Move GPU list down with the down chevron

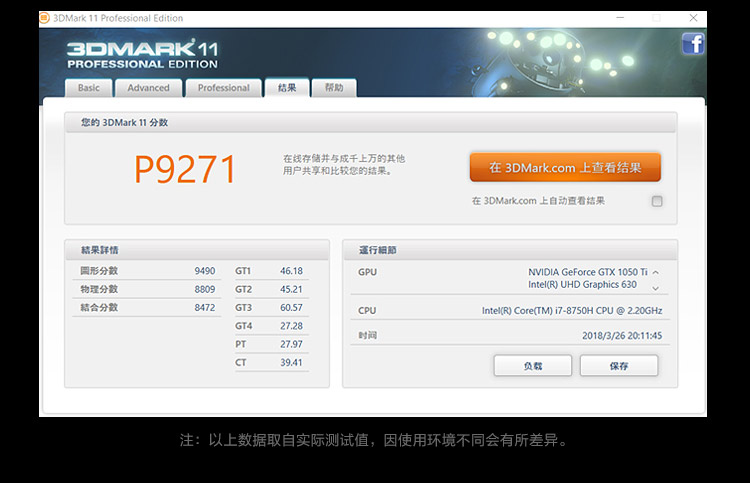(x=656, y=288)
